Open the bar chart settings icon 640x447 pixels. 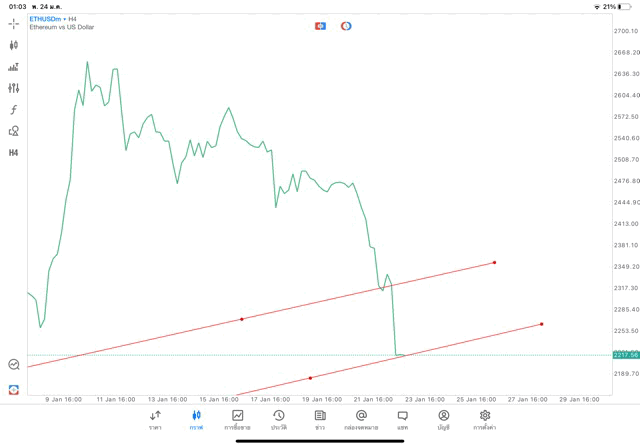[x=14, y=67]
